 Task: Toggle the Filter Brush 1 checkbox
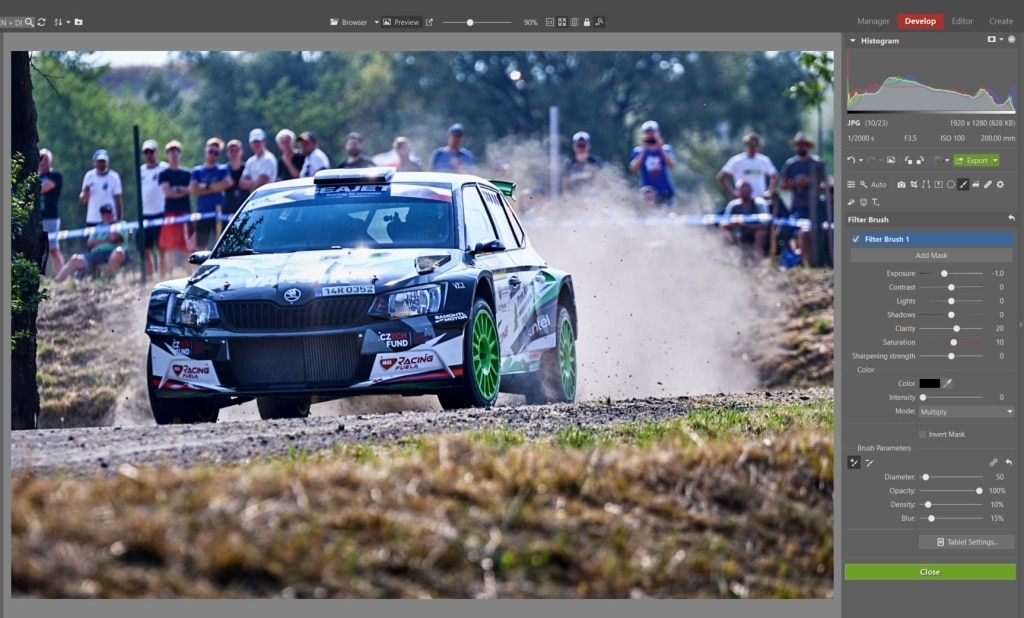(x=856, y=239)
